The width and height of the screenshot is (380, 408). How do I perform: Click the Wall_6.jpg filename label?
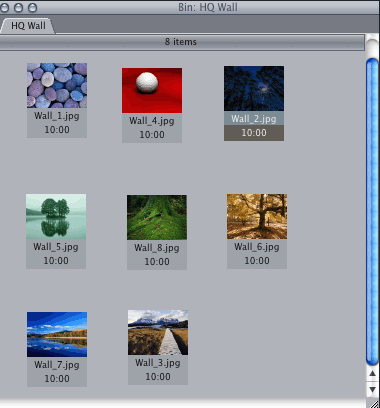click(257, 247)
